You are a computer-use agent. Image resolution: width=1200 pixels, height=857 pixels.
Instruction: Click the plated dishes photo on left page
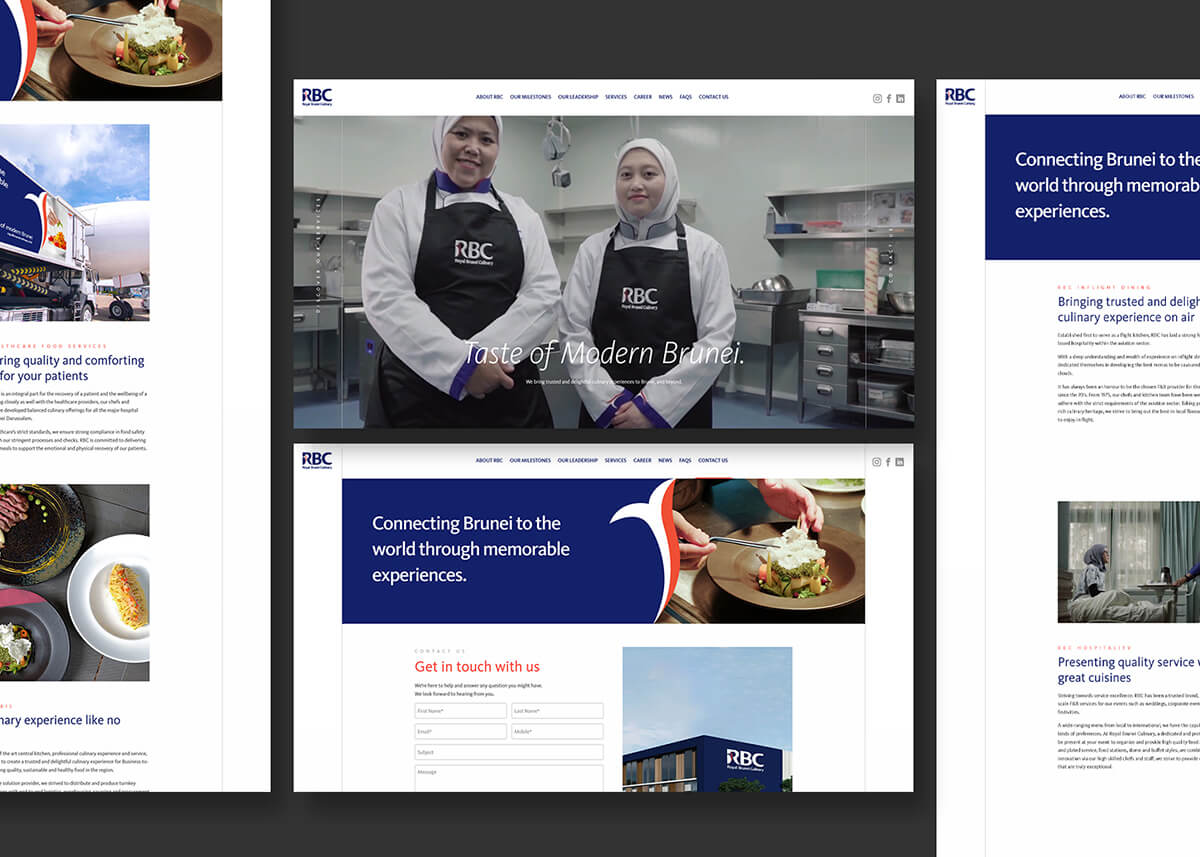[74, 583]
